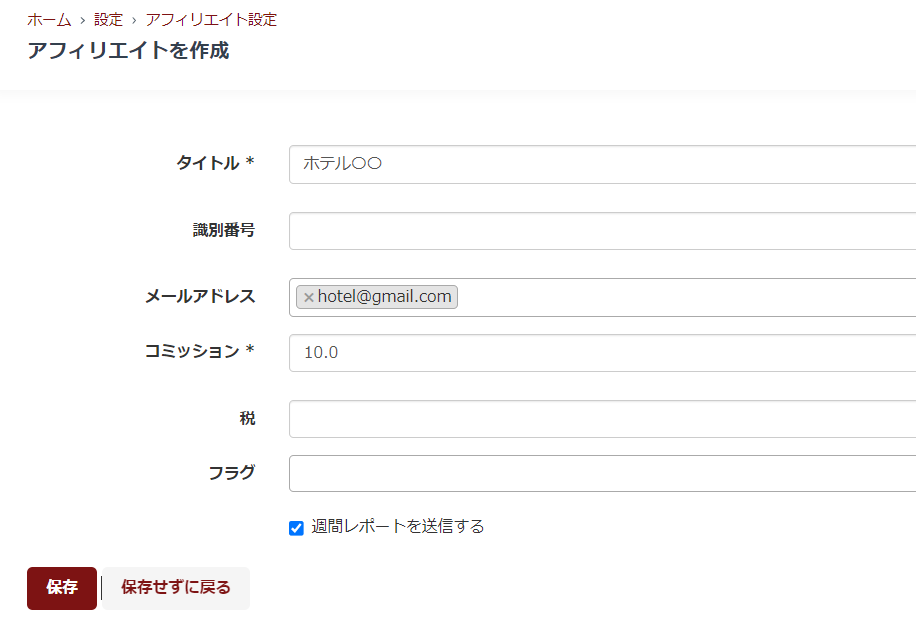Focus the empty 税 input field
The width and height of the screenshot is (916, 636).
pyautogui.click(x=600, y=419)
